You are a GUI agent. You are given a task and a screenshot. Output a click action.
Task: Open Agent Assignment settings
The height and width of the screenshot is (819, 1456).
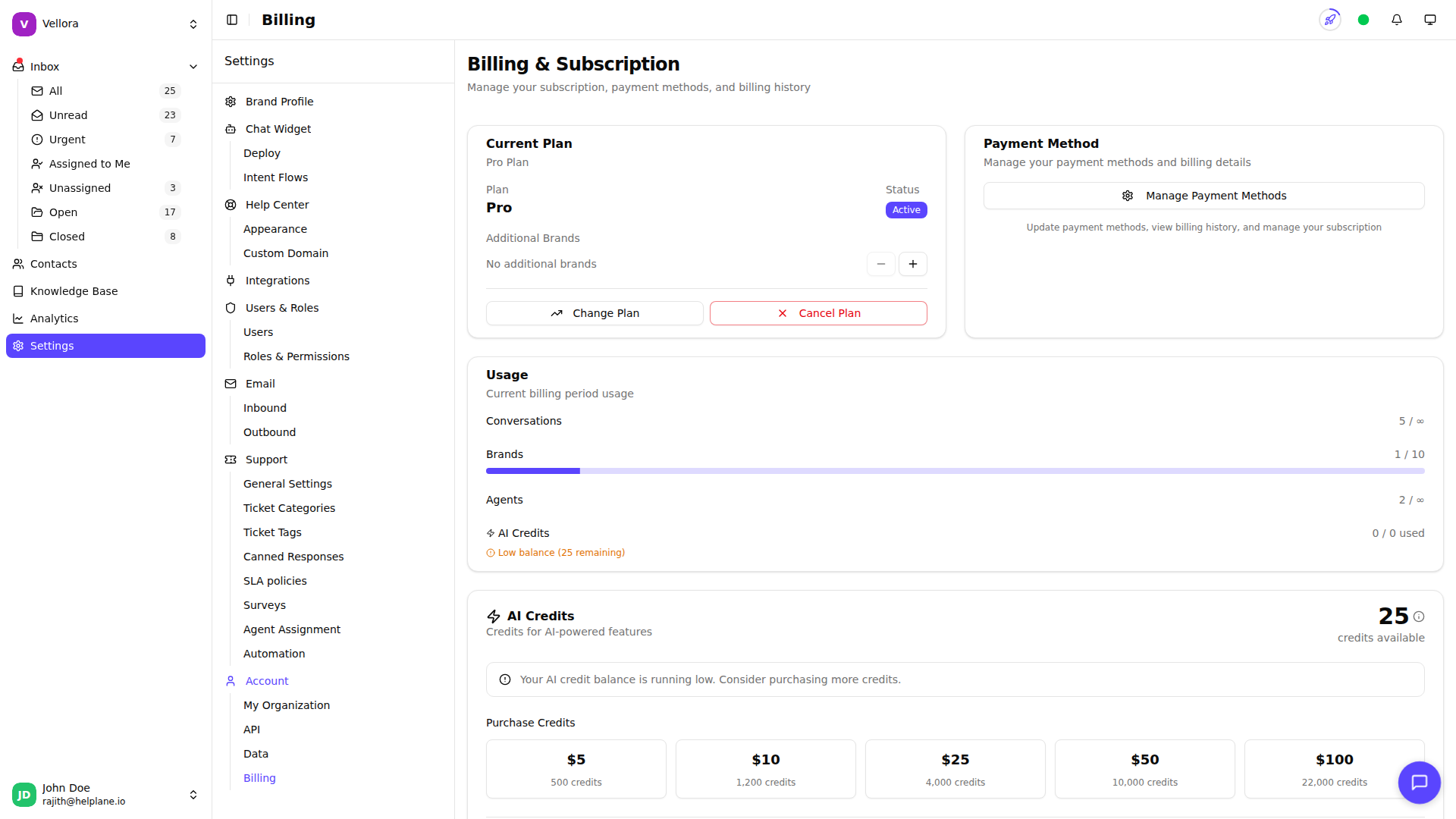(x=292, y=629)
